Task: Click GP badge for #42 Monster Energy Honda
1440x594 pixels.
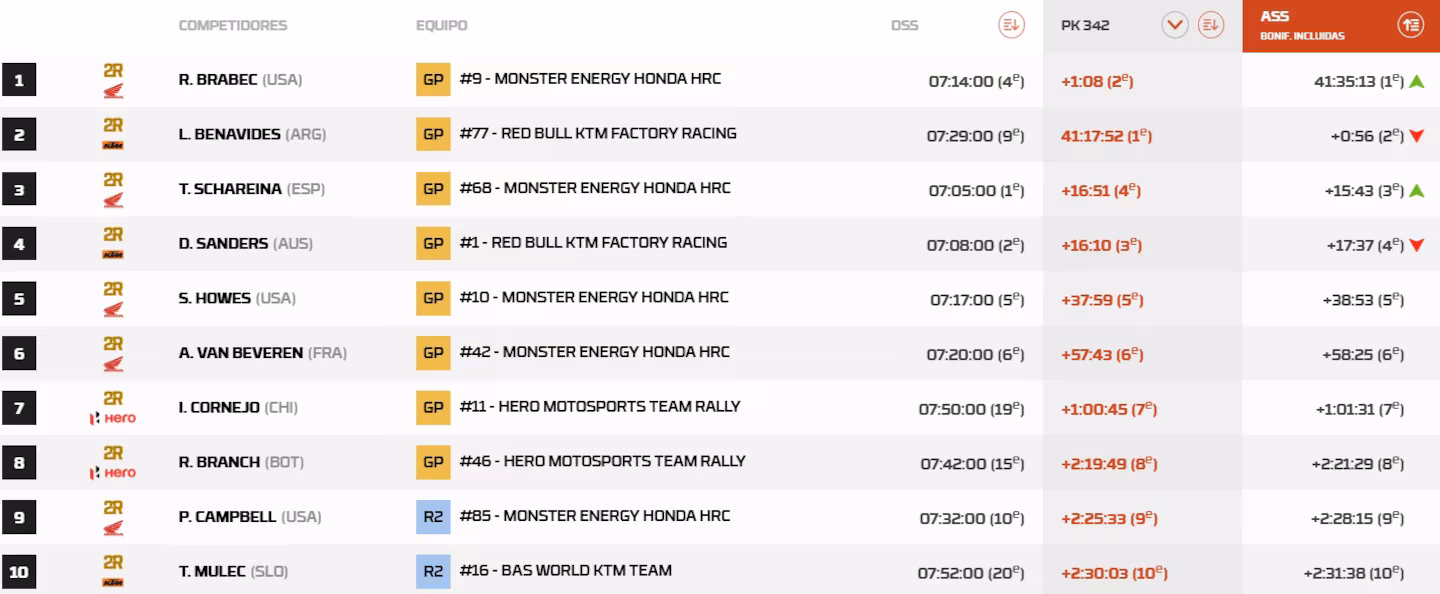Action: pos(433,352)
